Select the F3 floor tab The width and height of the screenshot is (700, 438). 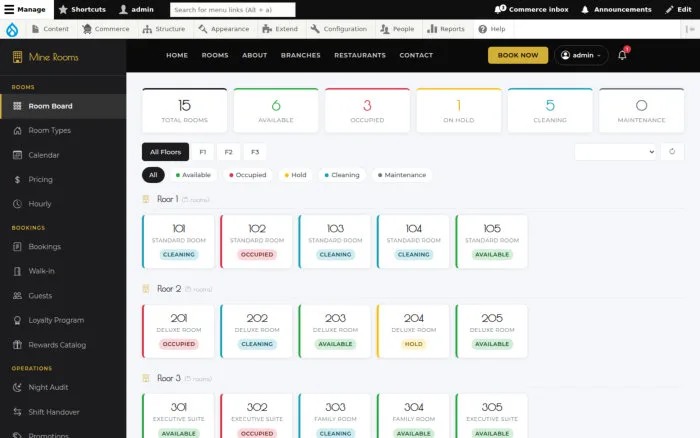click(255, 152)
